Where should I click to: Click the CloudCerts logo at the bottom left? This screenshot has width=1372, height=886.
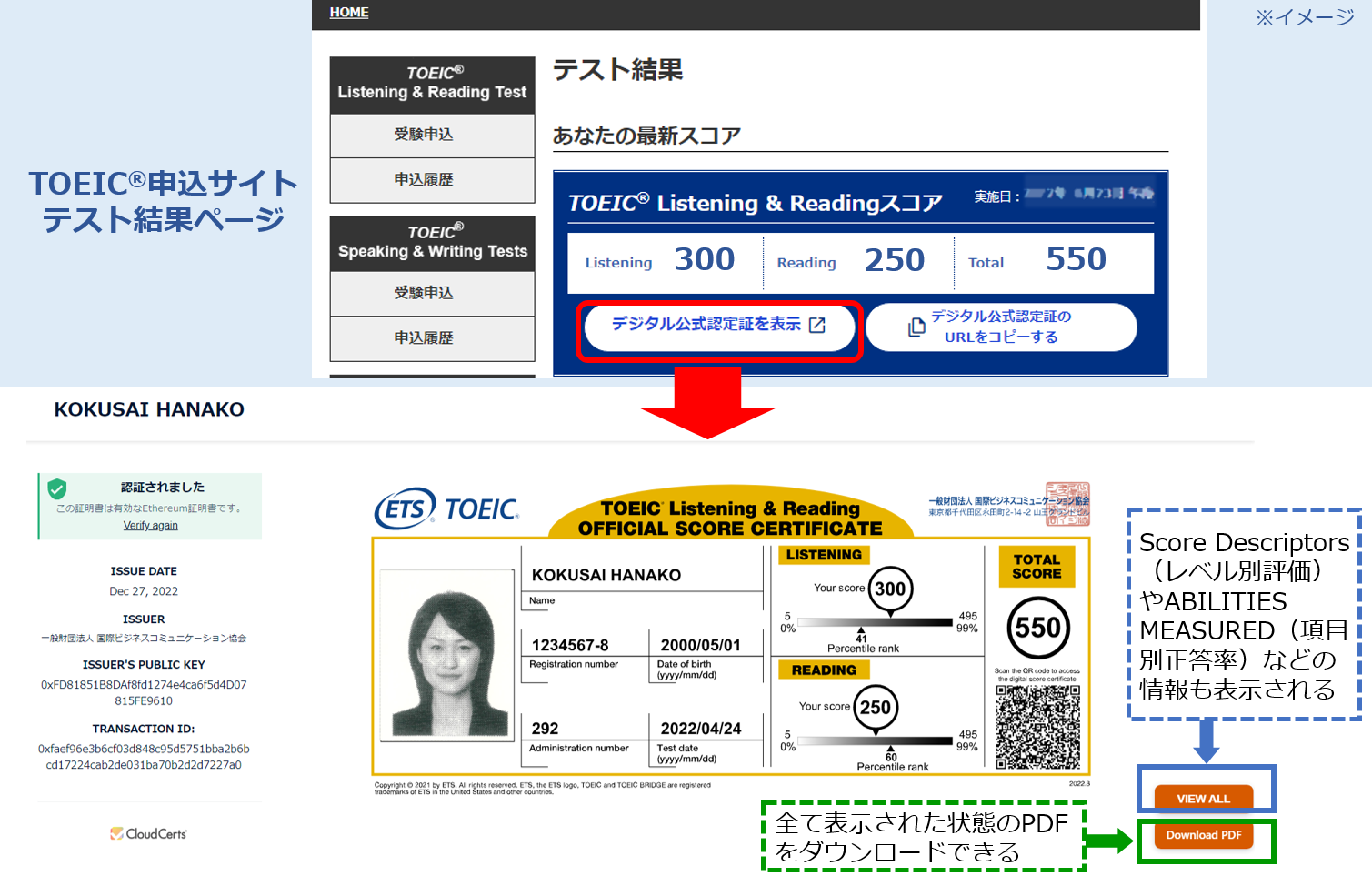click(x=147, y=832)
